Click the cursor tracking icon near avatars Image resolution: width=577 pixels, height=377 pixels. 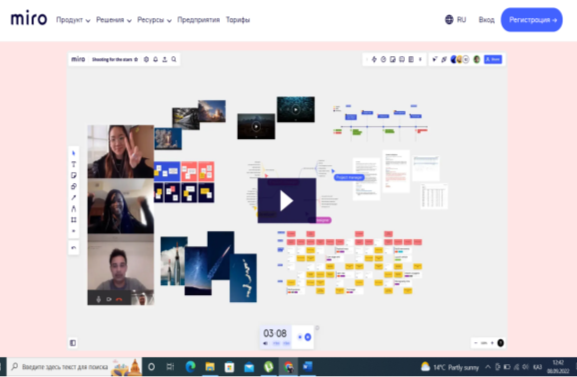[435, 59]
